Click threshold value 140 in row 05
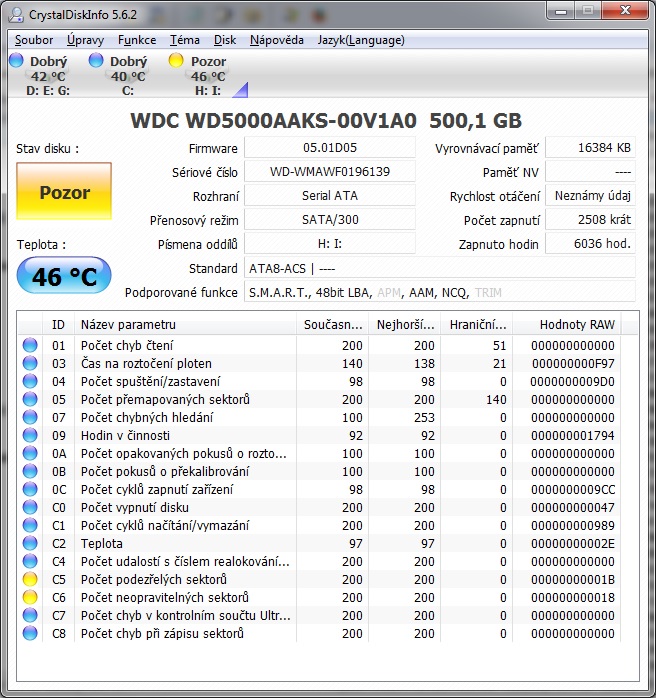This screenshot has height=698, width=656. pos(496,400)
